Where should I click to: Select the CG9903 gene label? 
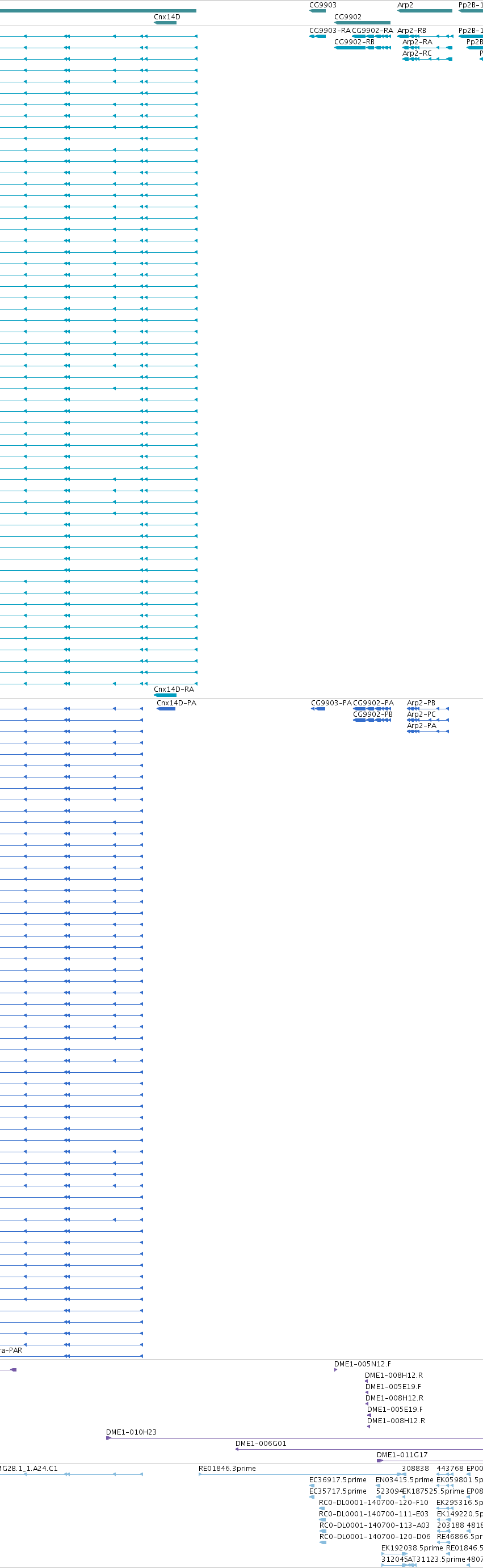point(322,5)
